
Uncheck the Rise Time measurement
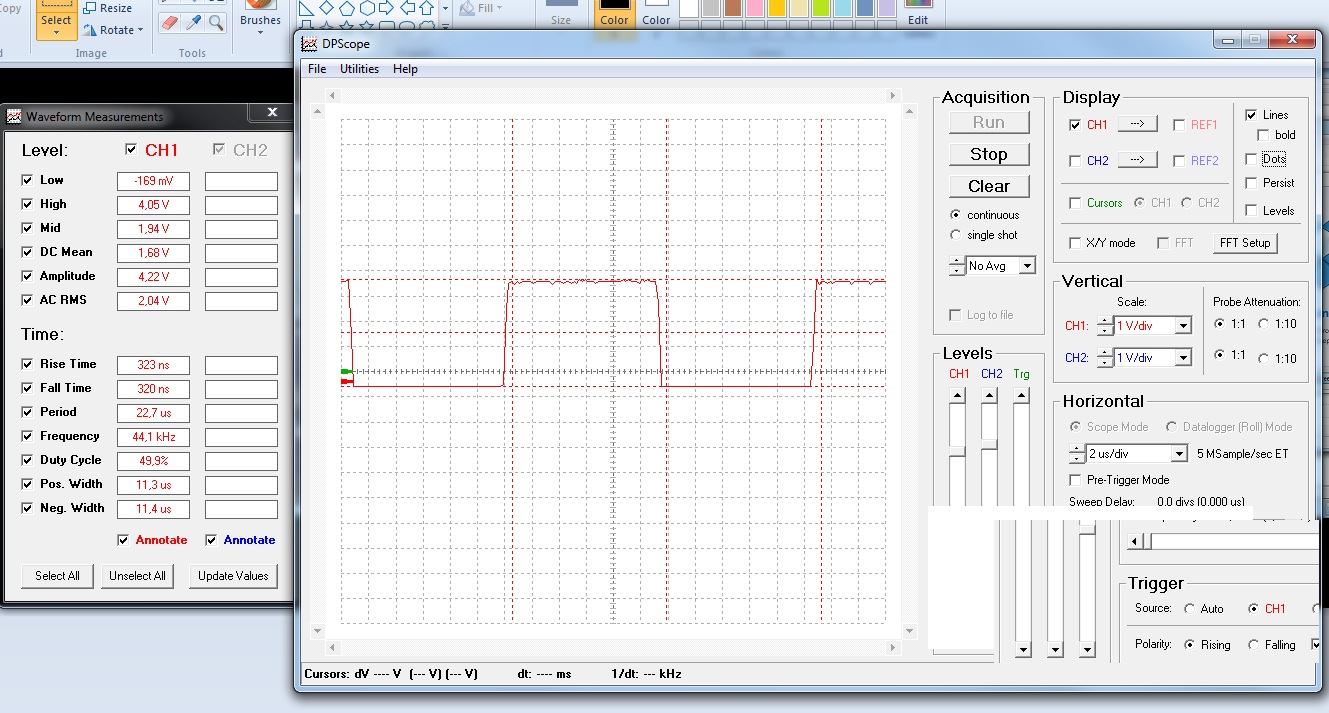(x=26, y=364)
